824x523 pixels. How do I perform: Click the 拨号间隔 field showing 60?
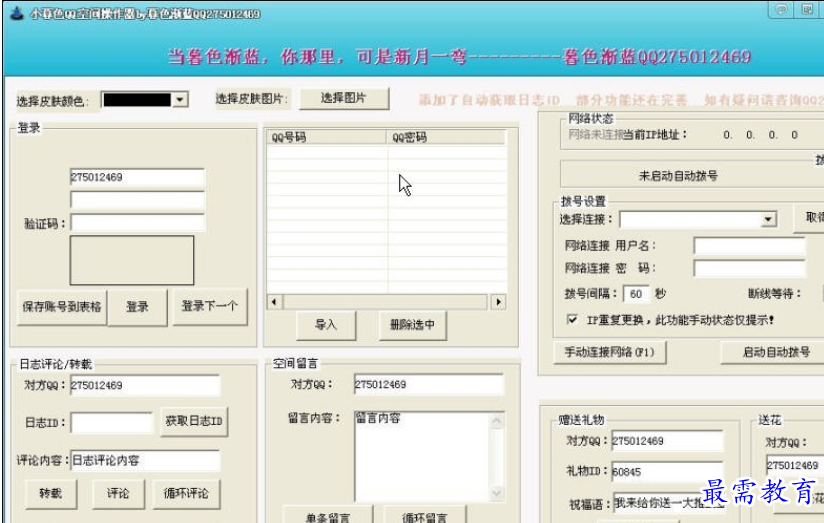click(x=636, y=294)
